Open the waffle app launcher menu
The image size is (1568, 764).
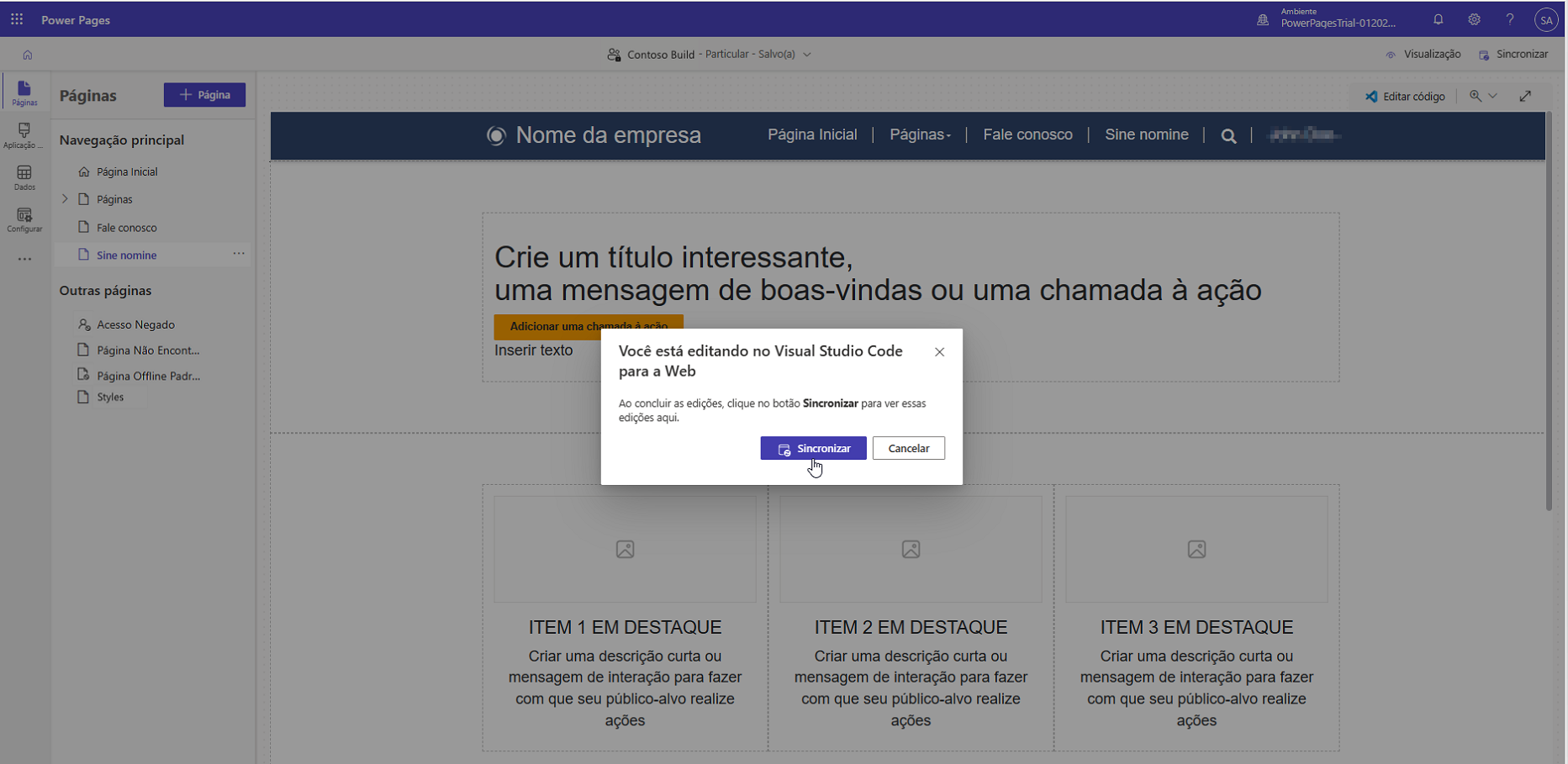tap(16, 18)
